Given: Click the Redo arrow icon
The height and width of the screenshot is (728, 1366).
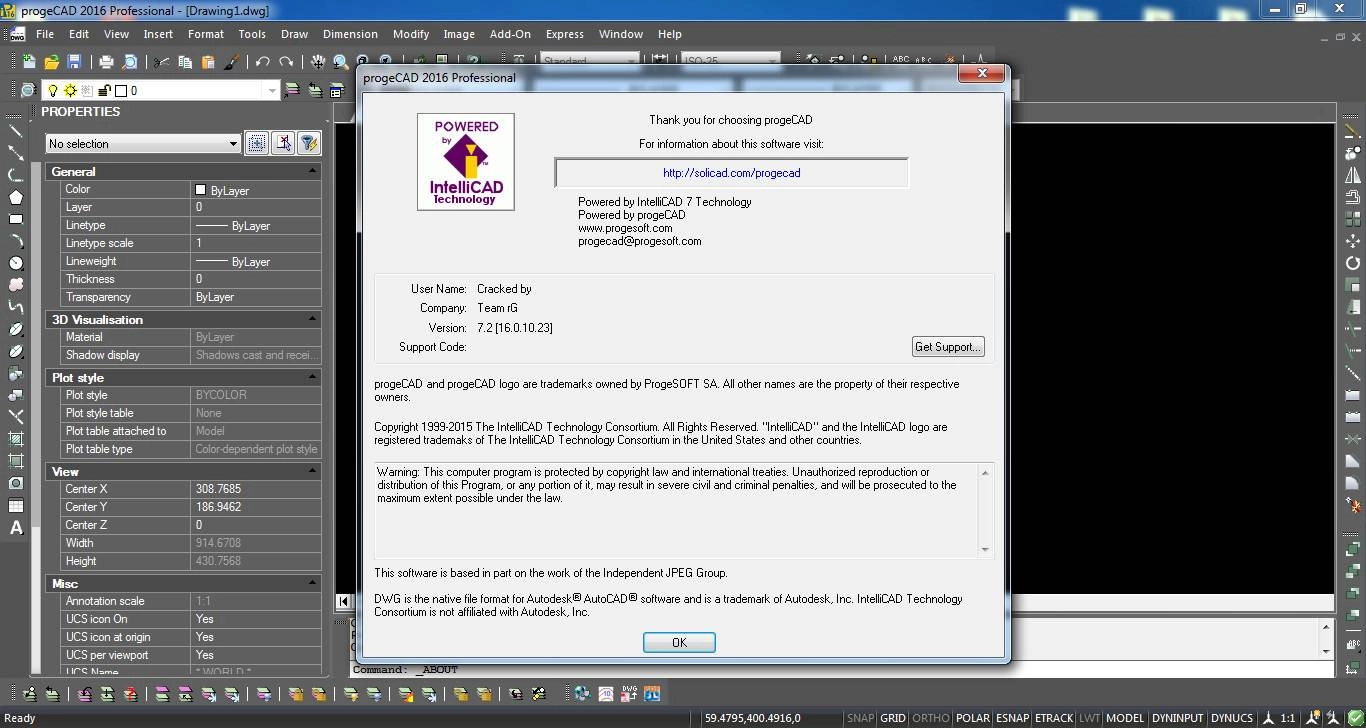Looking at the screenshot, I should 286,62.
